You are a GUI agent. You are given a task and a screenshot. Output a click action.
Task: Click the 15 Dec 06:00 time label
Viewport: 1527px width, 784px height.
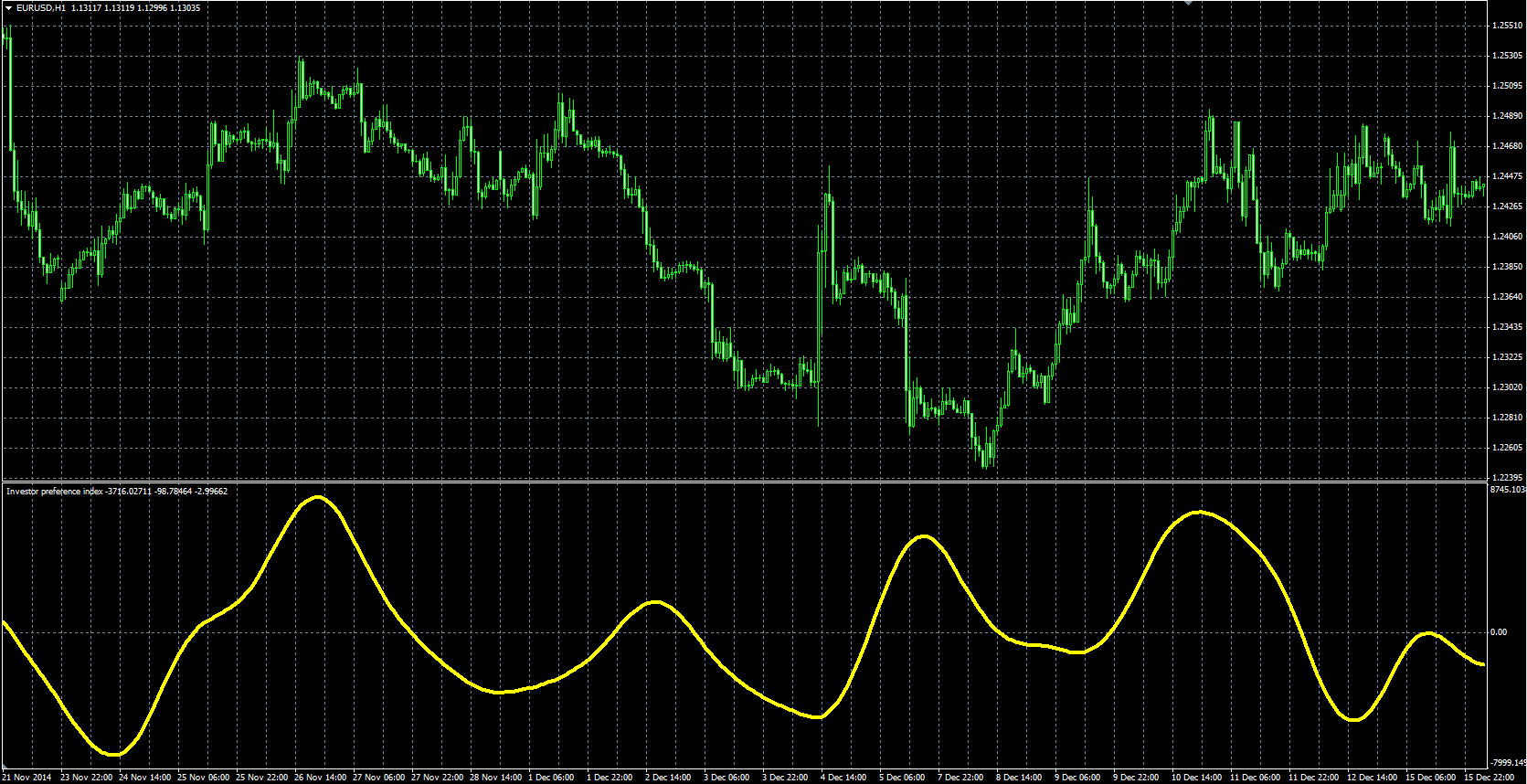tap(1431, 778)
